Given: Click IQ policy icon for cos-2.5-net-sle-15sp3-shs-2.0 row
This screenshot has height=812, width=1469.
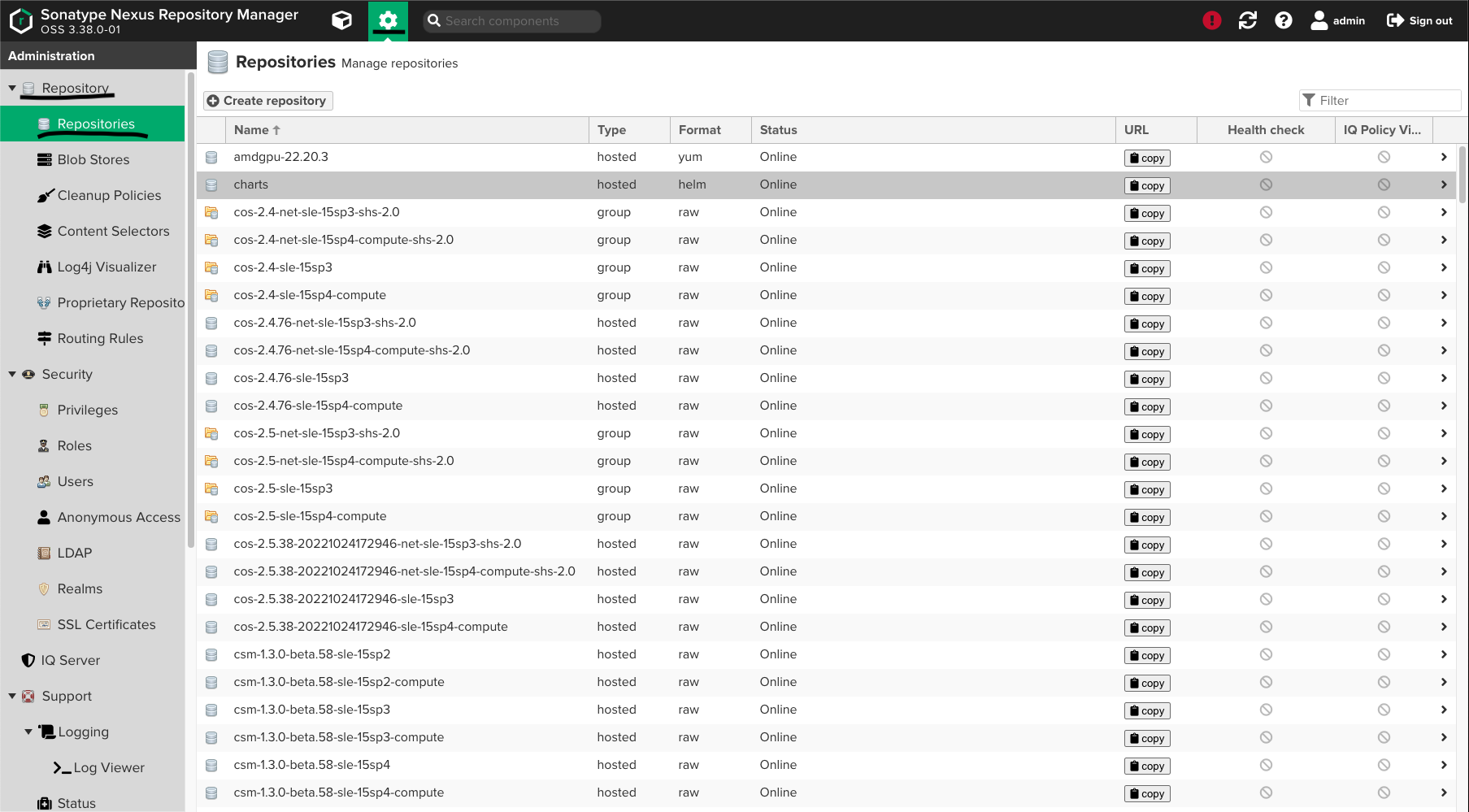Looking at the screenshot, I should (1384, 433).
